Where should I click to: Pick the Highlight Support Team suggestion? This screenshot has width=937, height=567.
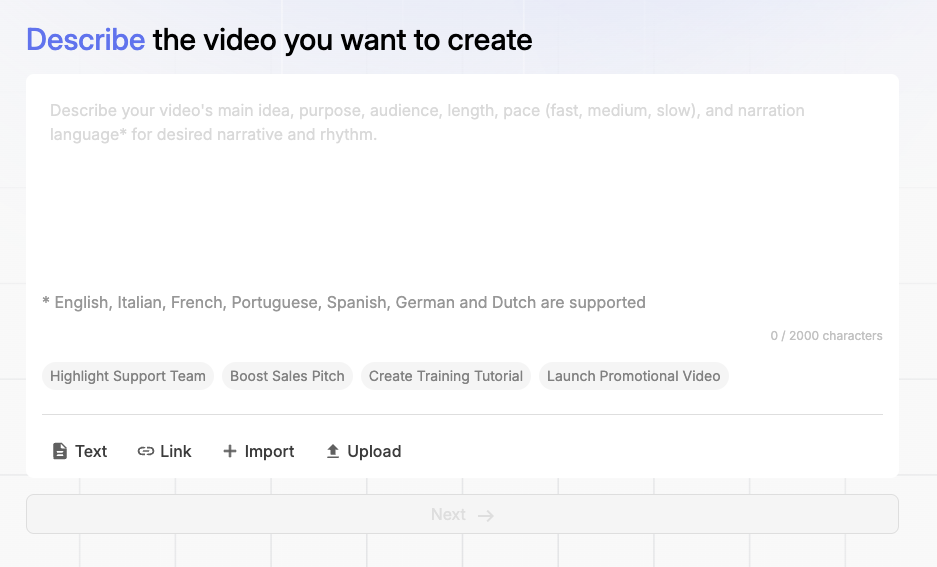128,376
